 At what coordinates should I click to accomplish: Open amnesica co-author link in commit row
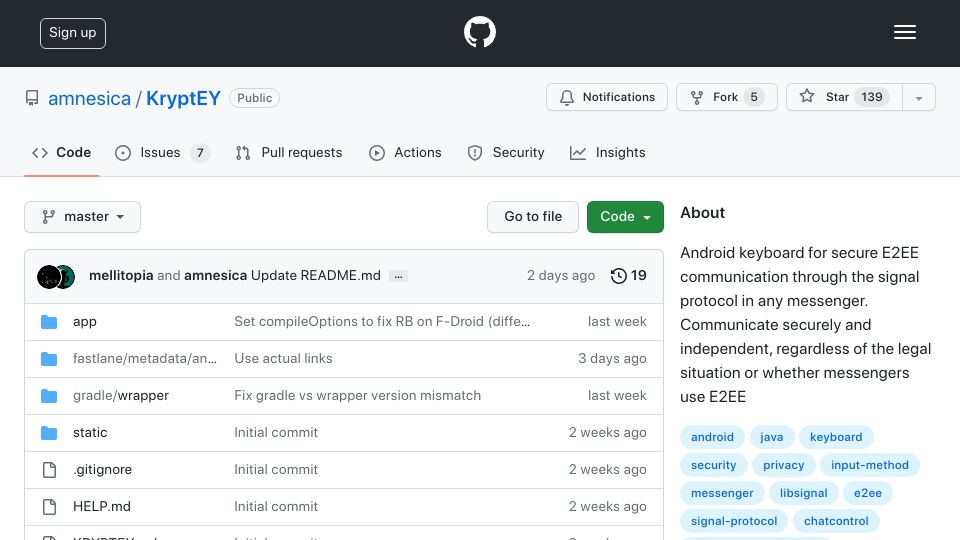point(216,276)
